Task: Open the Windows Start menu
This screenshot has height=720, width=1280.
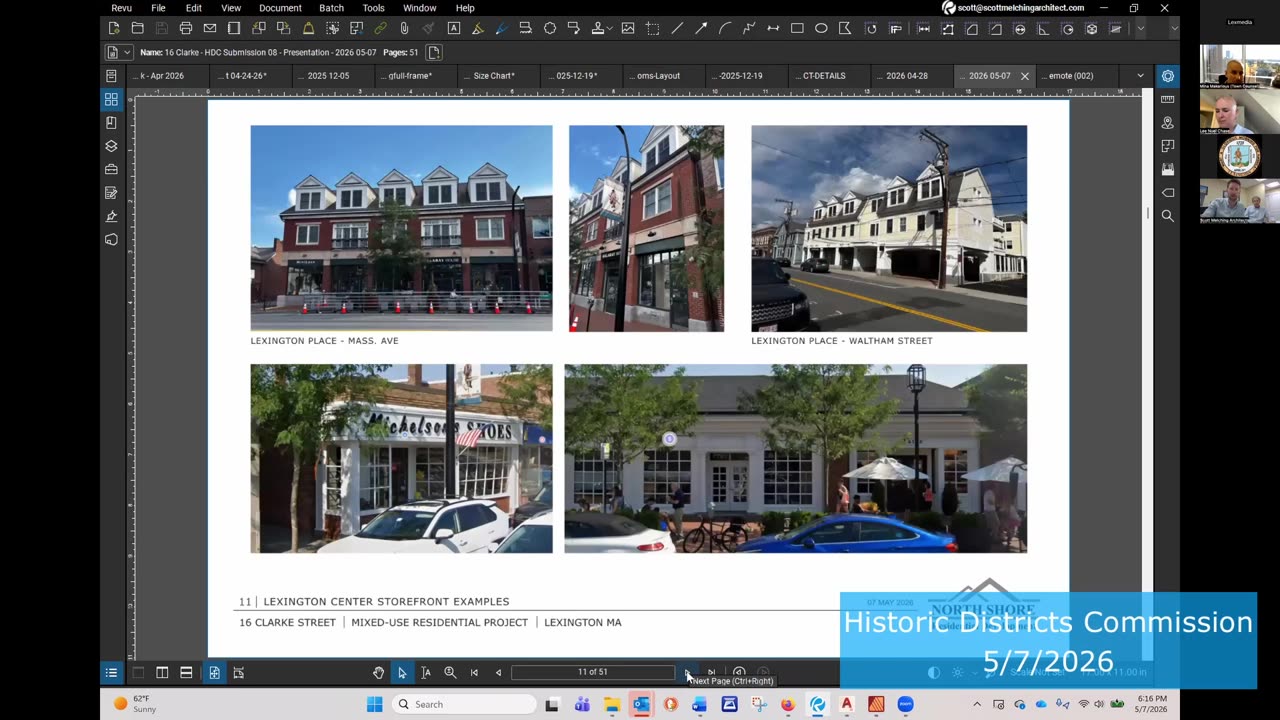Action: pos(374,704)
